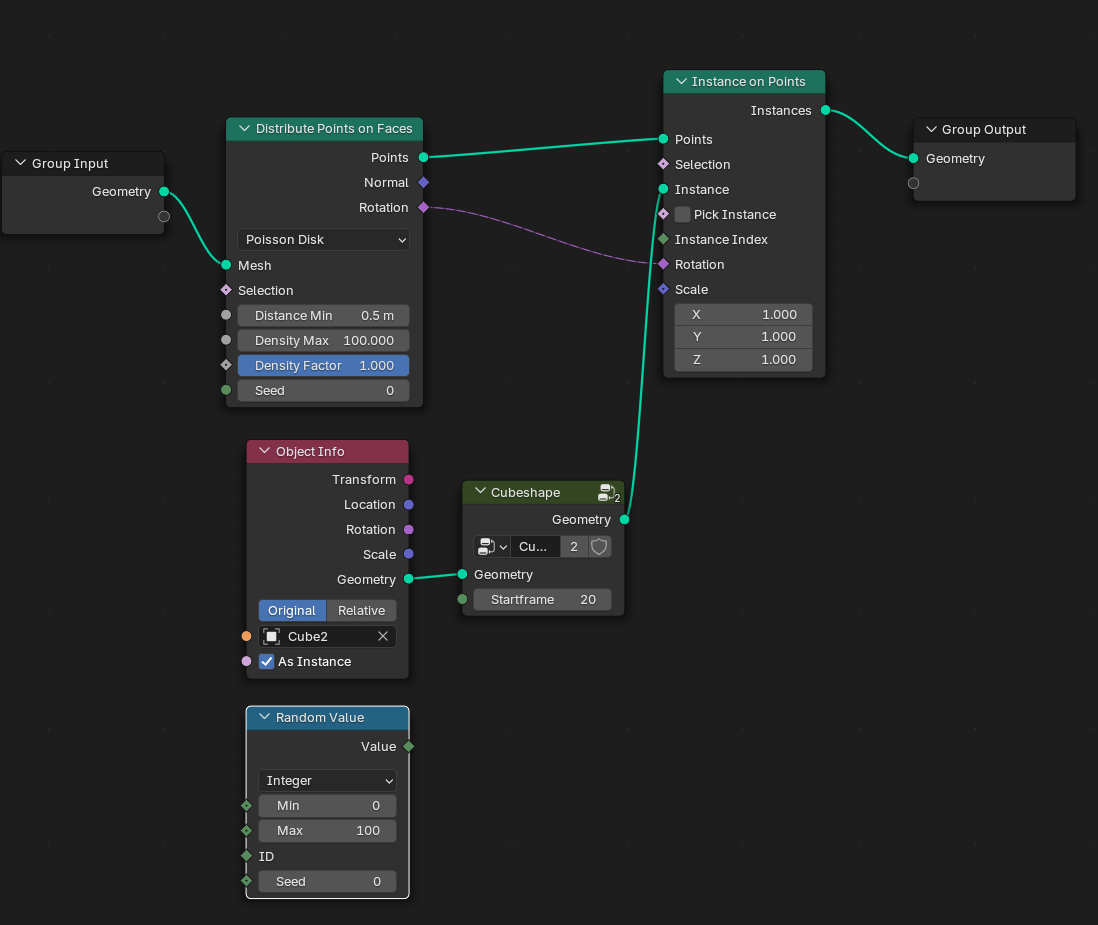Click Object Info Geometry output socket
The image size is (1098, 925).
coord(408,579)
